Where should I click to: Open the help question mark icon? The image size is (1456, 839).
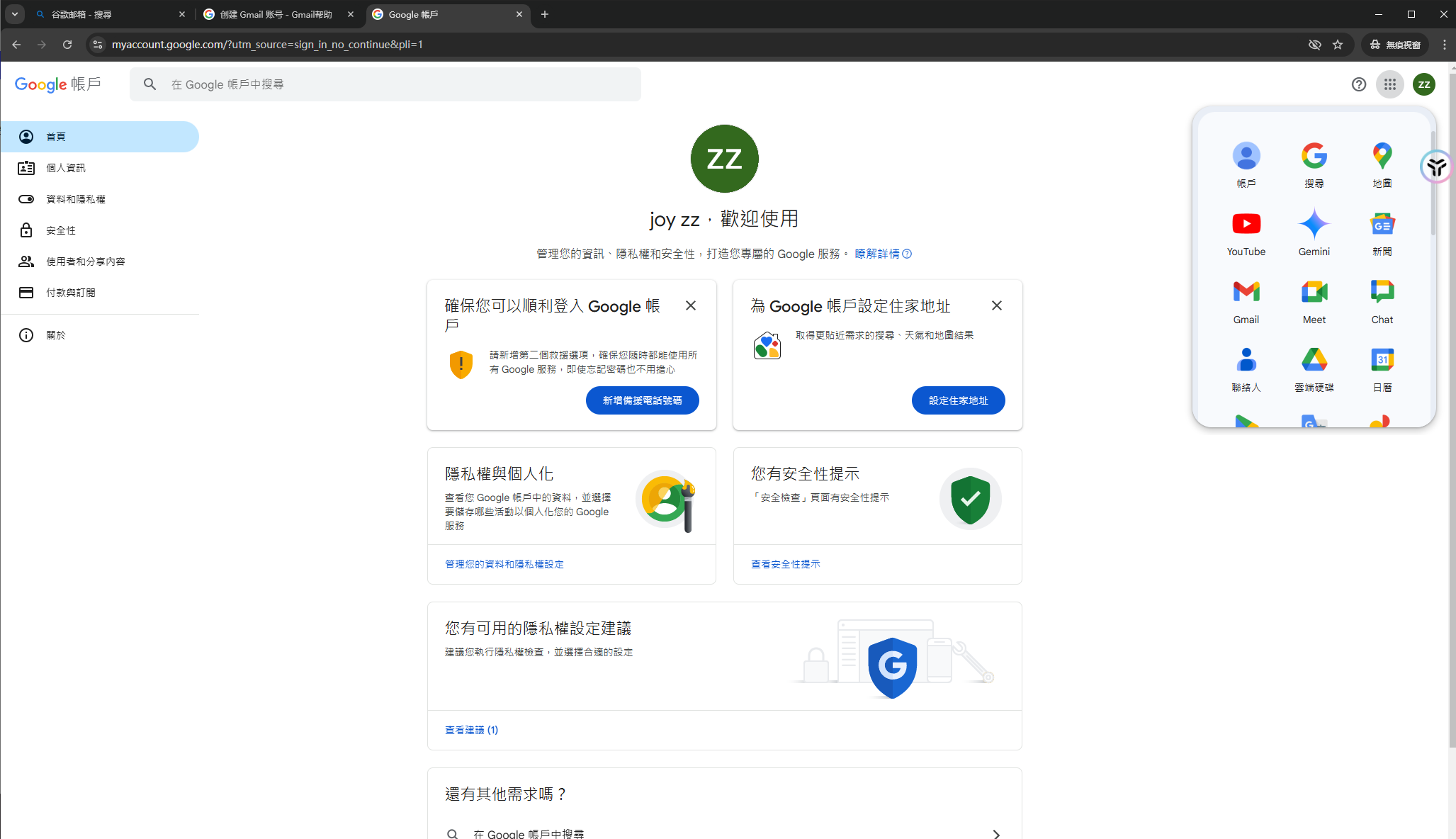(1359, 84)
